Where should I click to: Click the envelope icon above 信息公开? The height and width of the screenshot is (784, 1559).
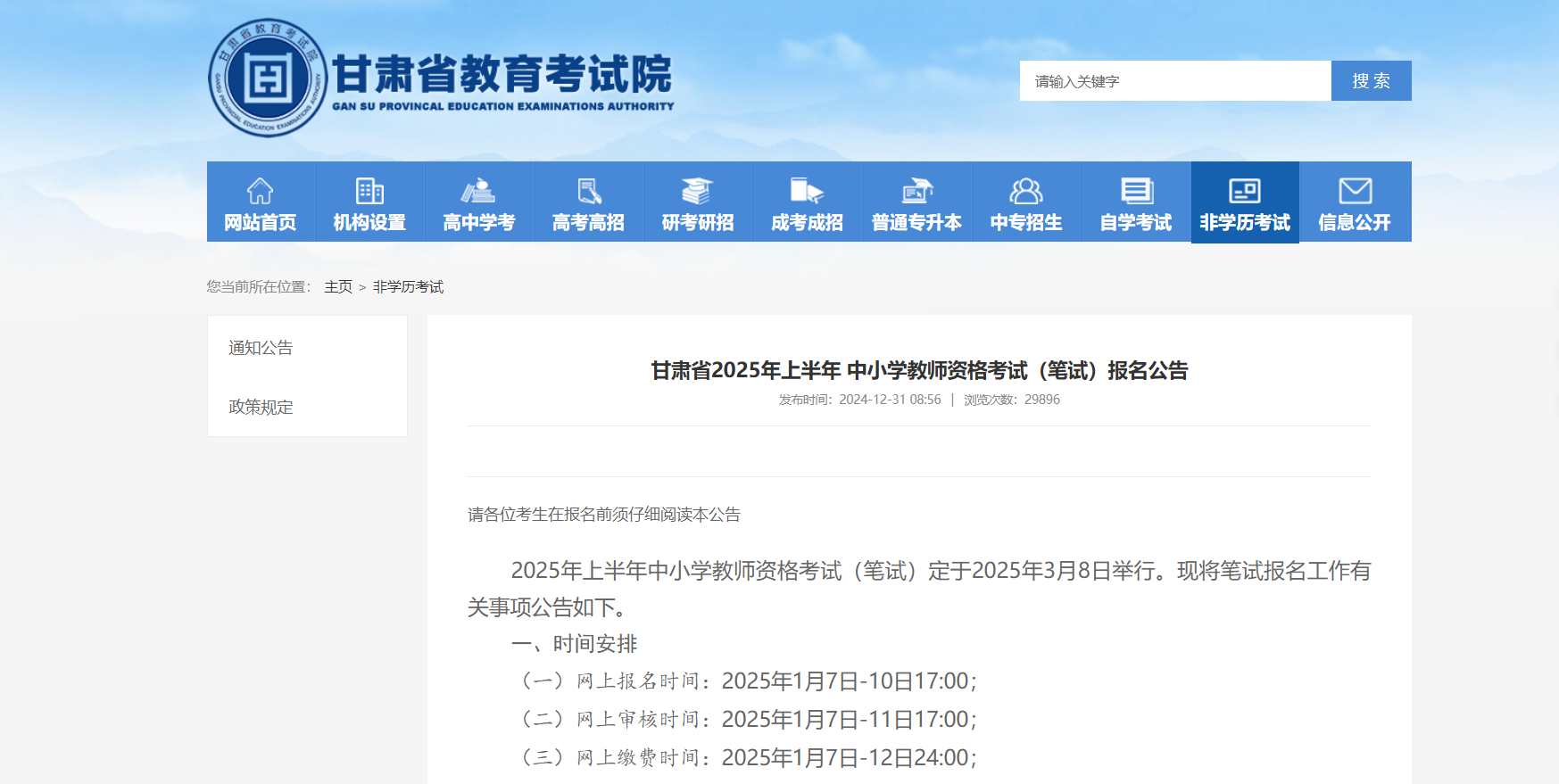point(1355,191)
